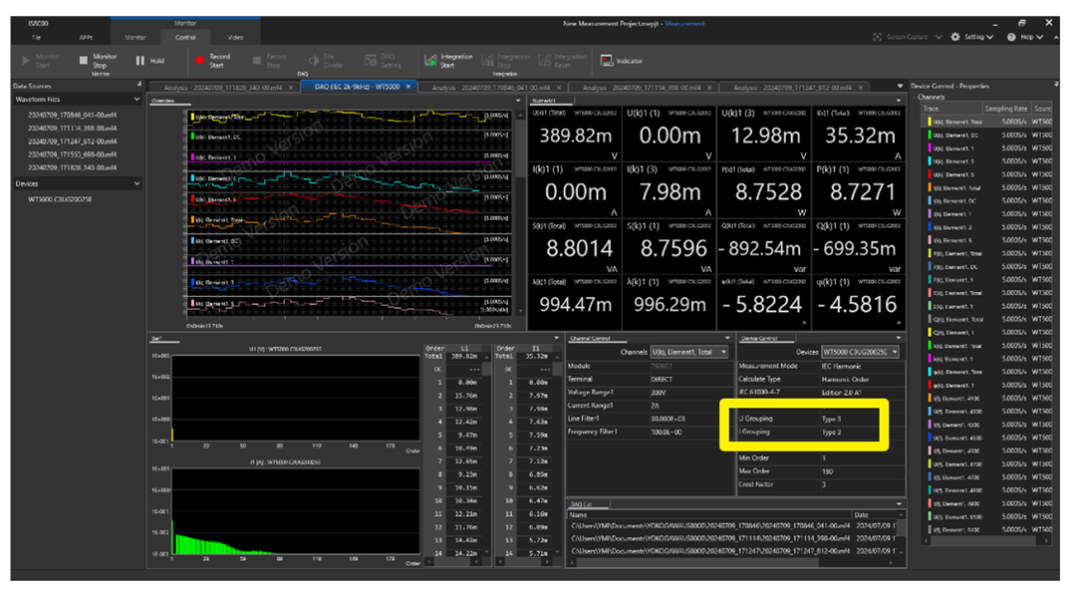
Task: Click the Record Stop toolbar item
Action: pos(269,61)
